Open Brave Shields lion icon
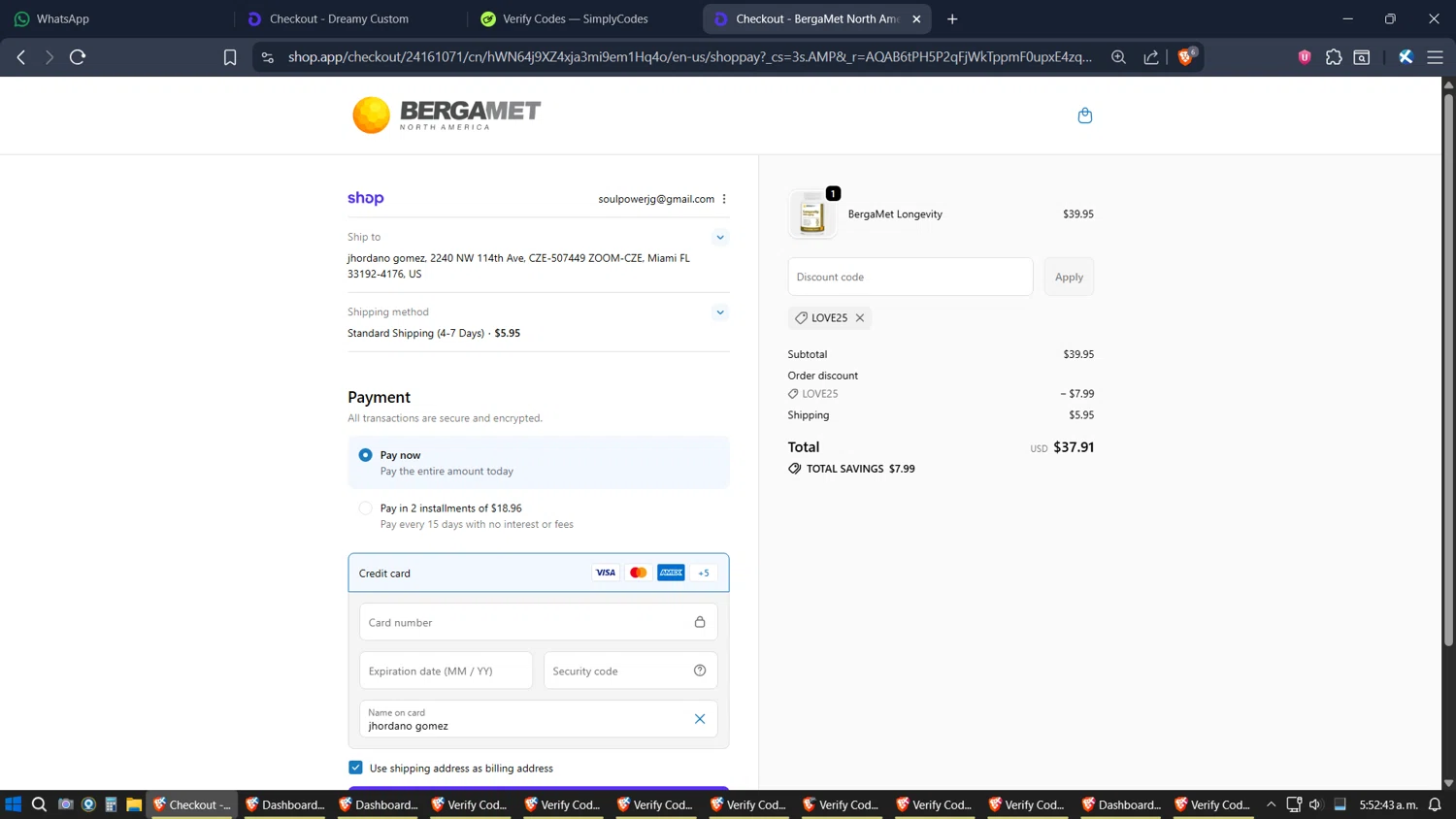The width and height of the screenshot is (1456, 819). pyautogui.click(x=1185, y=56)
